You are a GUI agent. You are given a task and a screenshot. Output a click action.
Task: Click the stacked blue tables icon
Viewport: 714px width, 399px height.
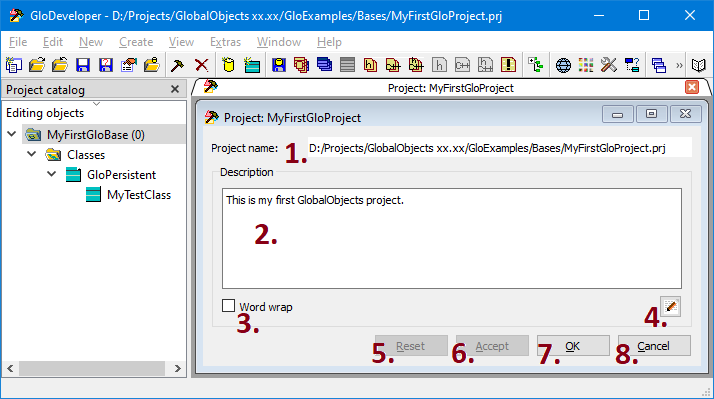[x=324, y=65]
